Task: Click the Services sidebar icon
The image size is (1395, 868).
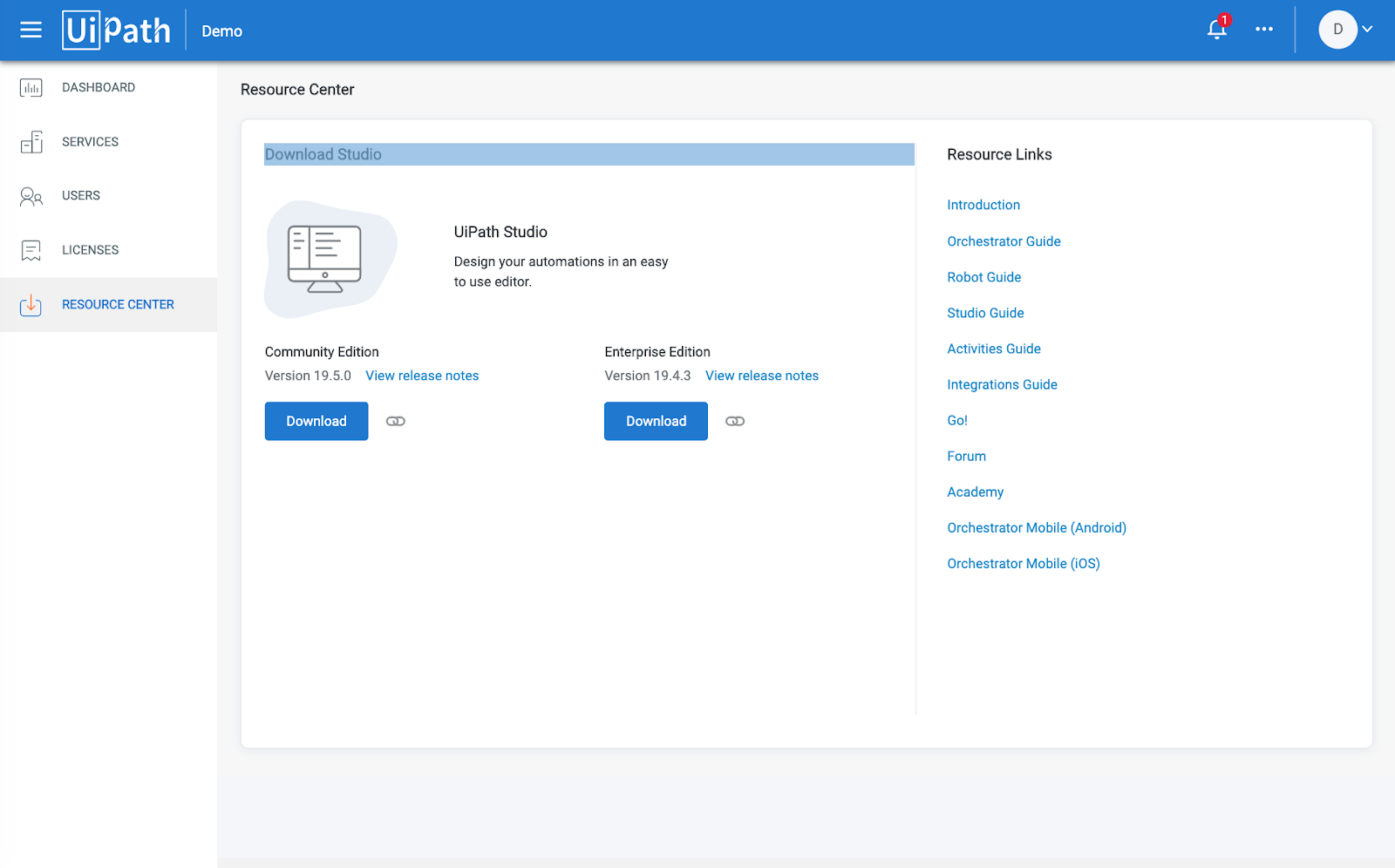Action: coord(31,141)
